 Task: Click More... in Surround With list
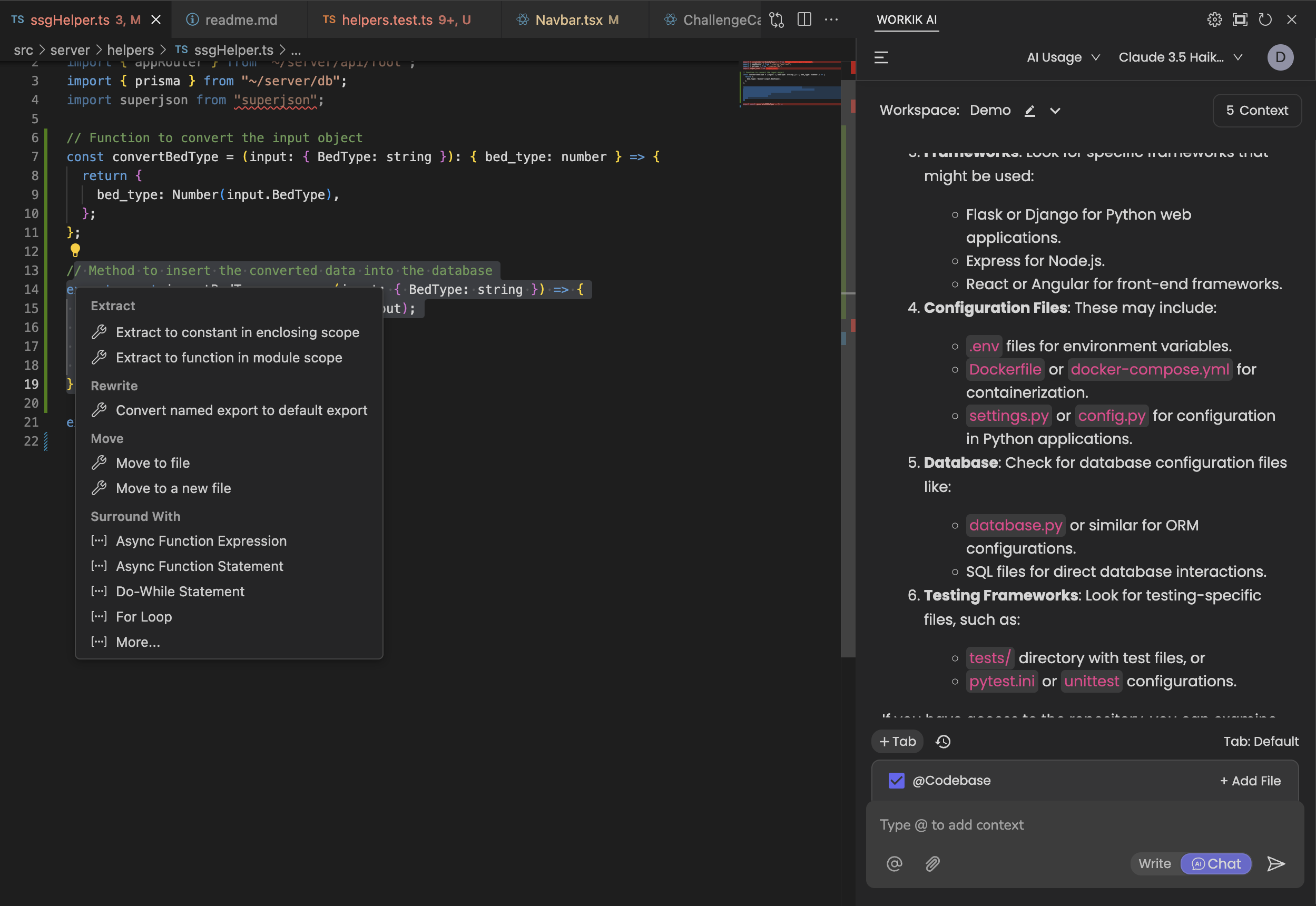[229, 642]
